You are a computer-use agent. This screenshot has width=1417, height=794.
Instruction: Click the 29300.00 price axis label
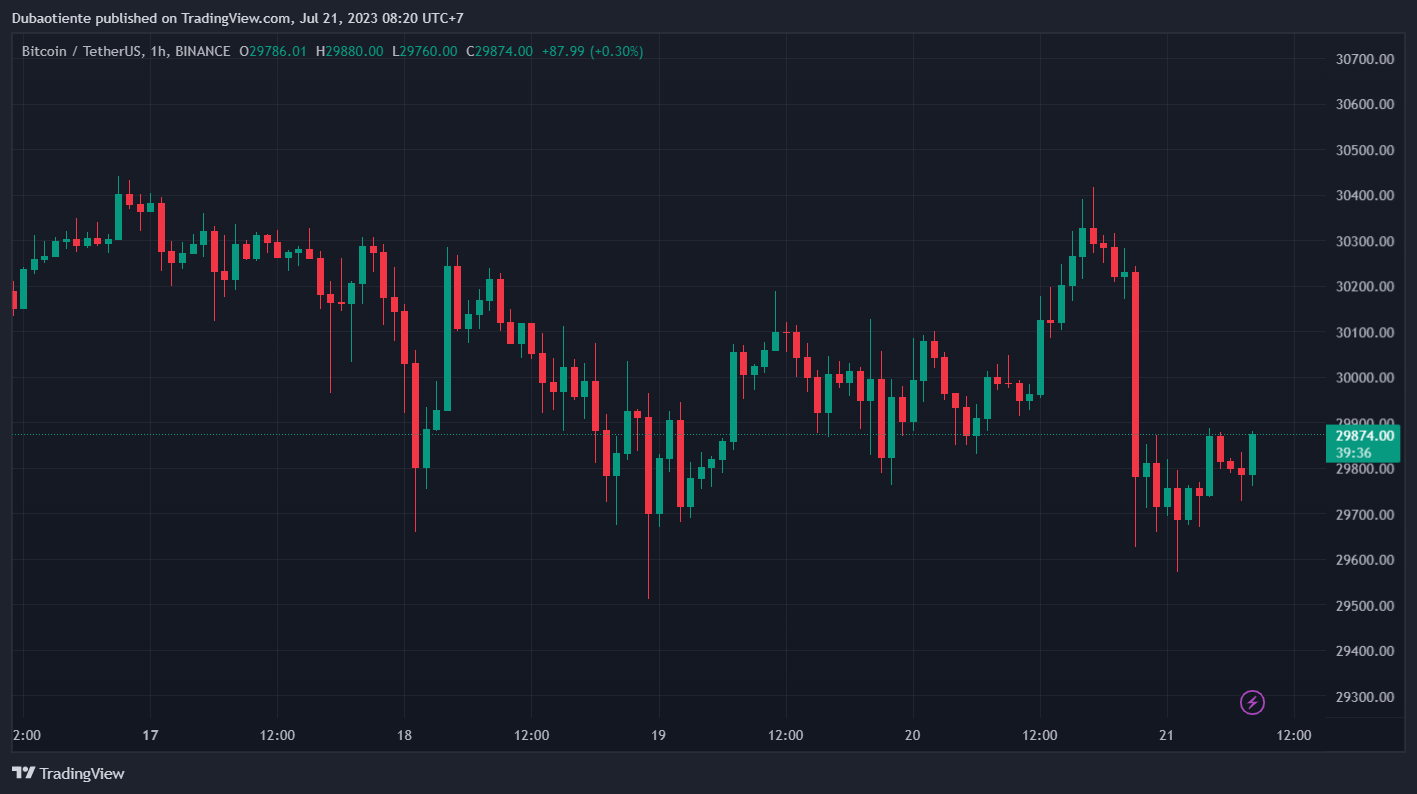pyautogui.click(x=1365, y=697)
